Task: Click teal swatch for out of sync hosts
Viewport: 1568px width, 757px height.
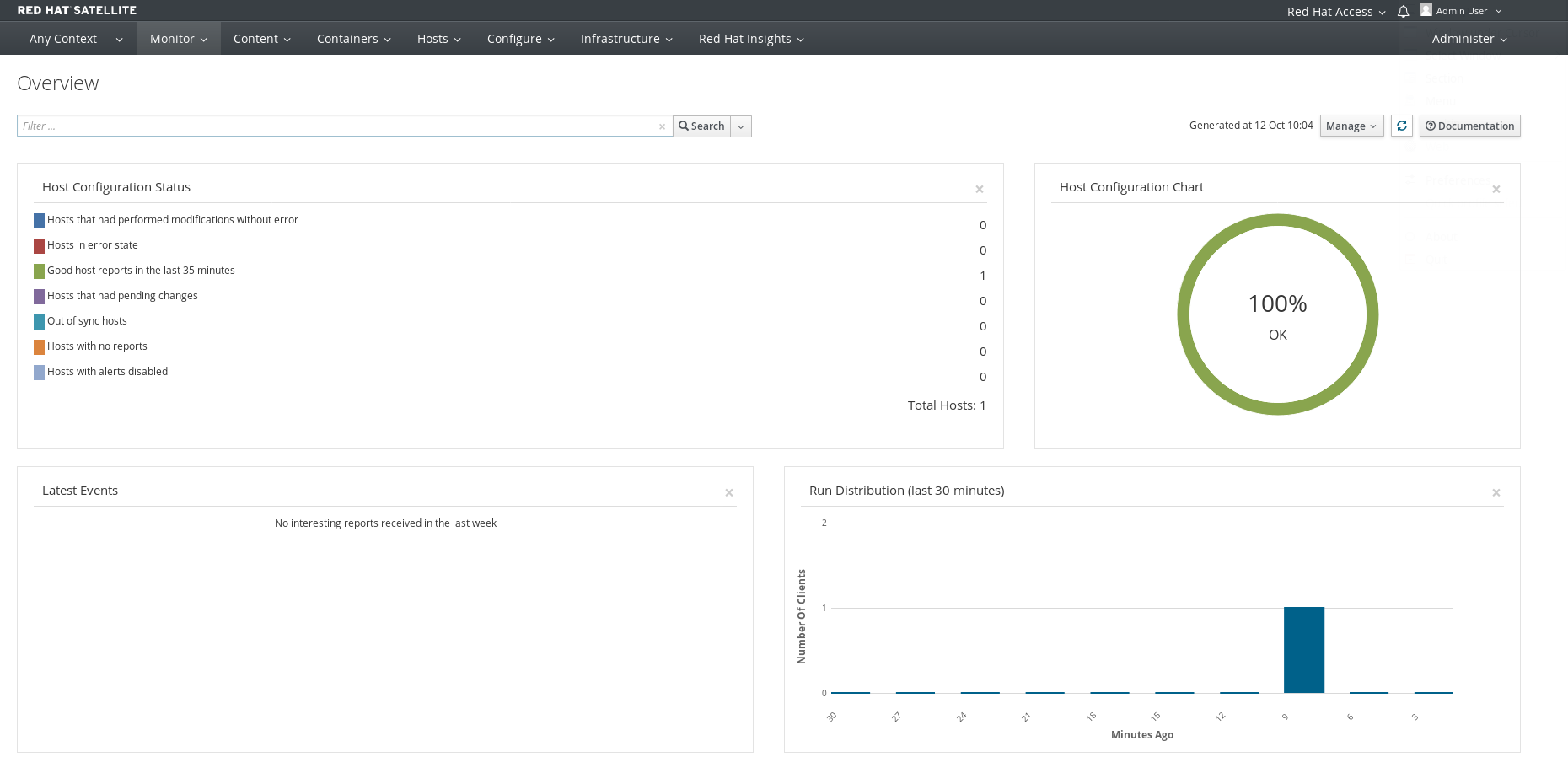Action: [x=39, y=322]
